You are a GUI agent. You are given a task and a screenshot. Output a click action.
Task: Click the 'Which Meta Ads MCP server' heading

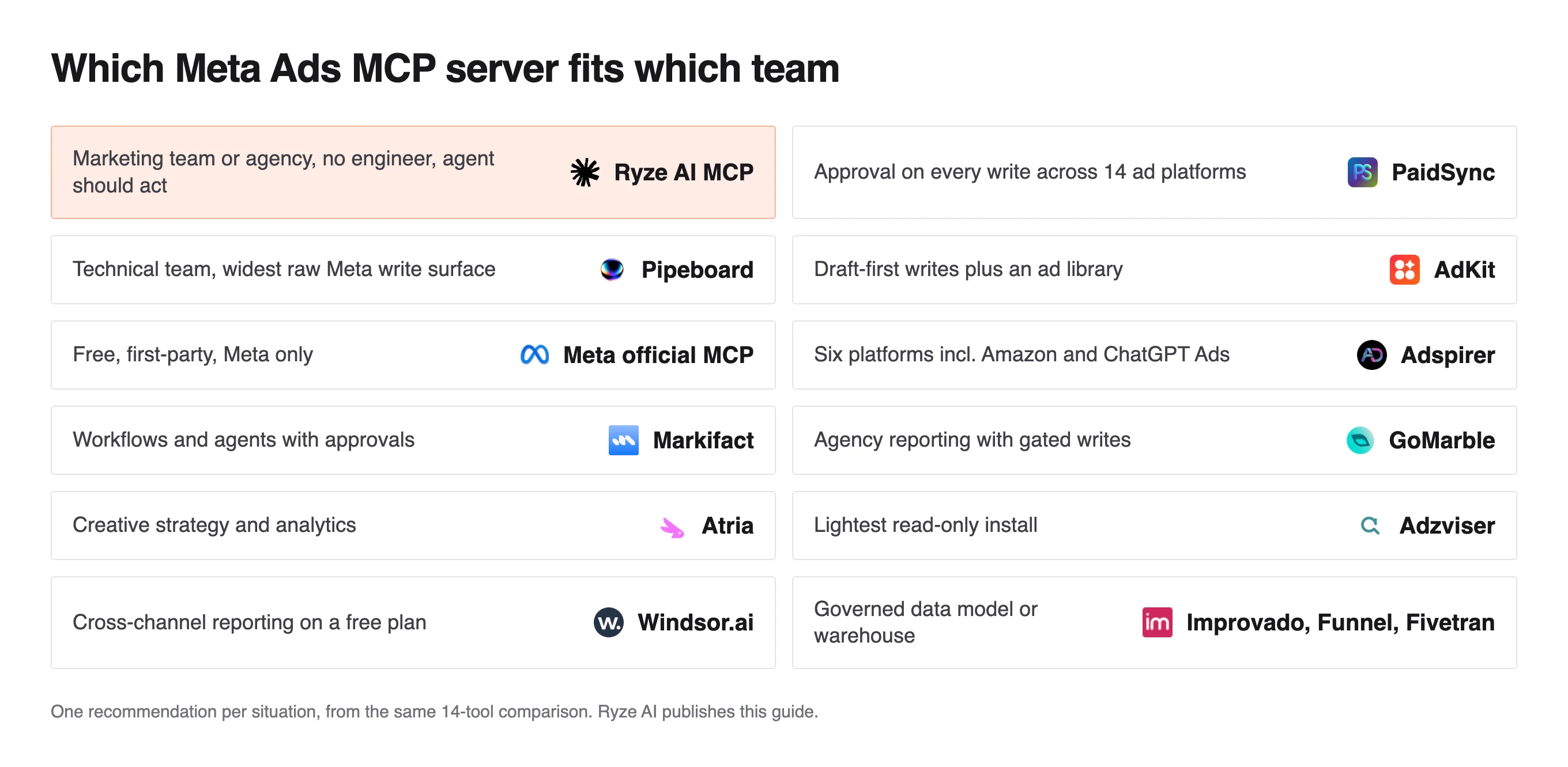pyautogui.click(x=445, y=68)
